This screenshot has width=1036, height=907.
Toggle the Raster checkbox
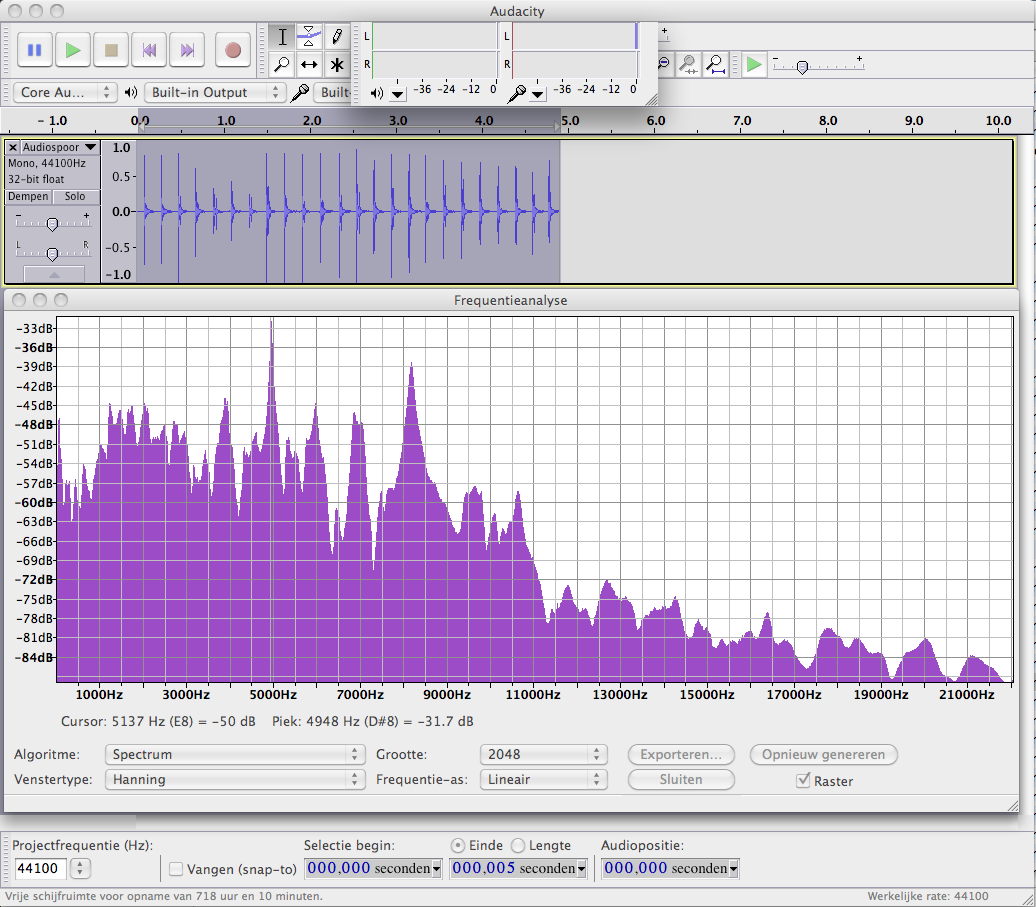pos(802,780)
